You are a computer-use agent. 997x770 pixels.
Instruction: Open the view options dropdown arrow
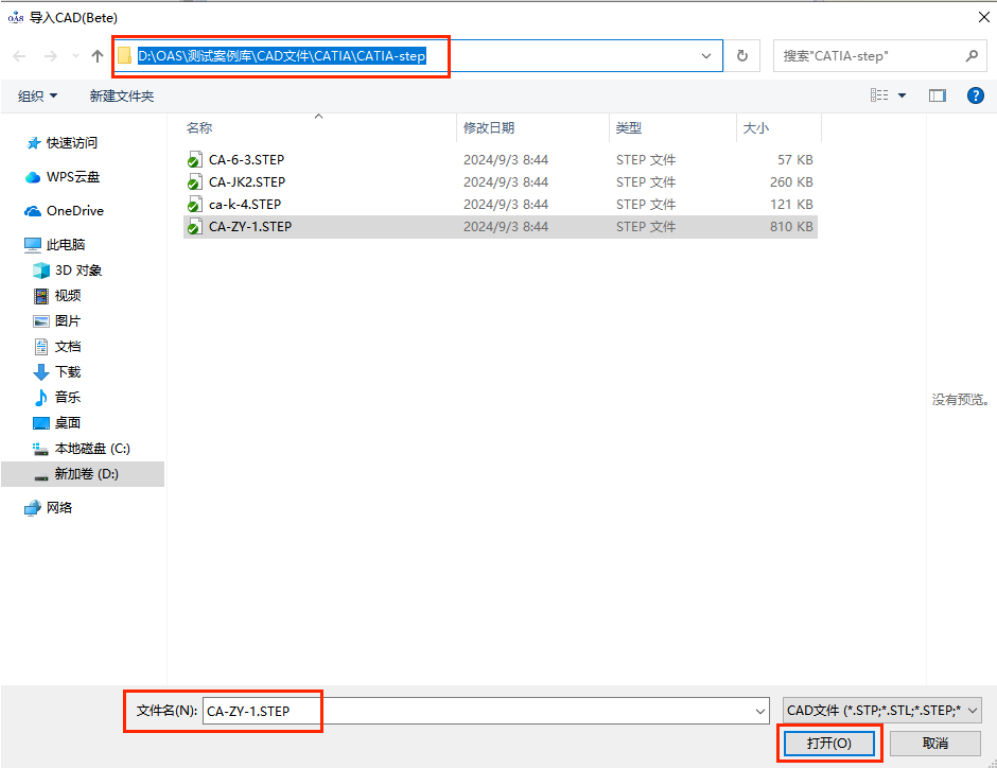tap(902, 96)
